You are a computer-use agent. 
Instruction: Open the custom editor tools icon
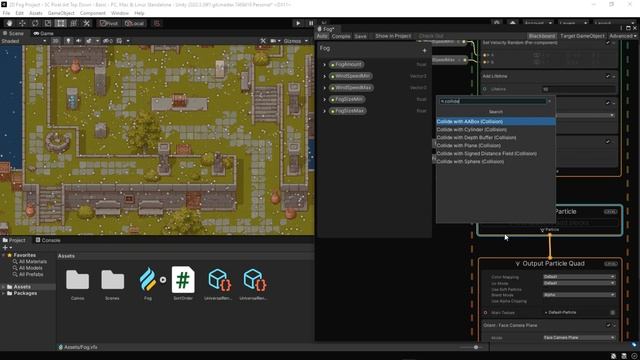[x=86, y=23]
